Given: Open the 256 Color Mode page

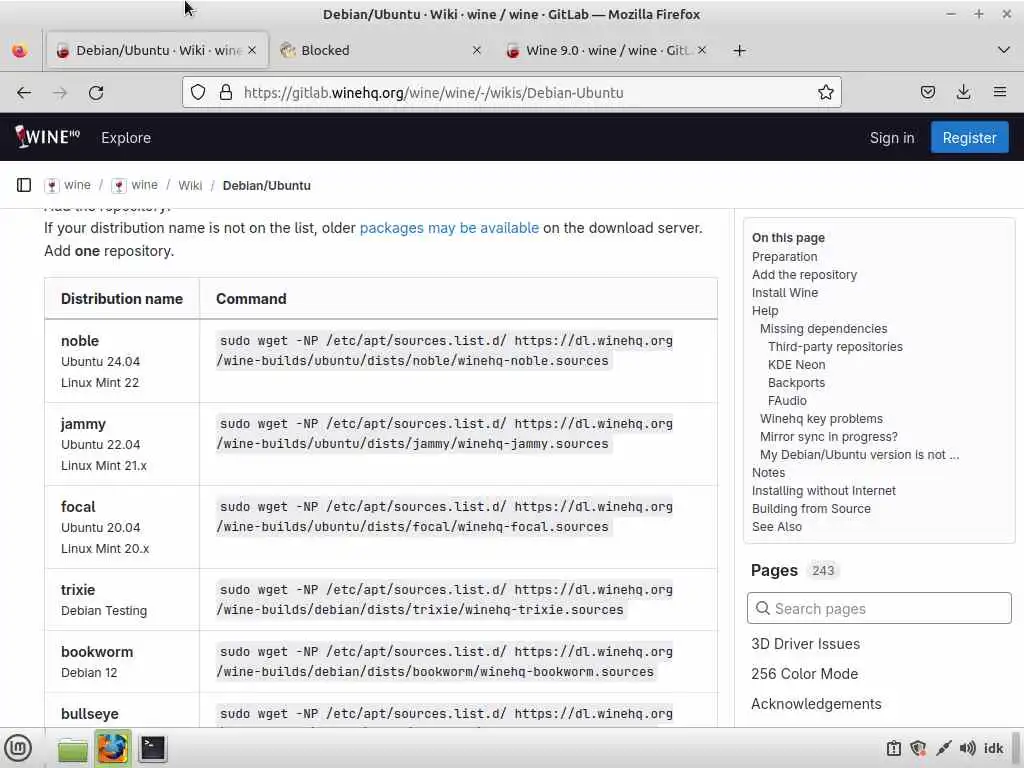Looking at the screenshot, I should coord(805,674).
